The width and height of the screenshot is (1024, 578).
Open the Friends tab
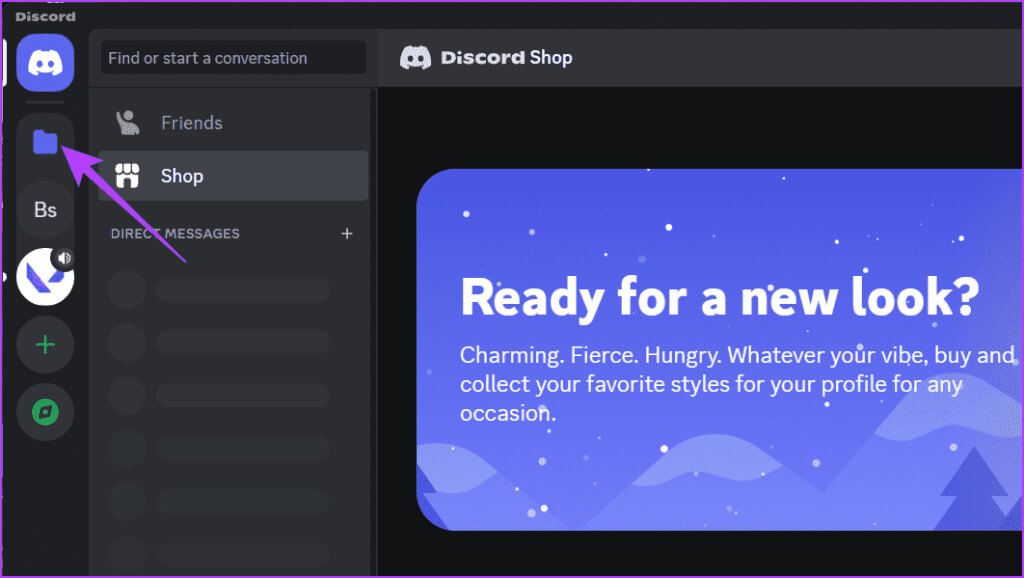click(233, 122)
